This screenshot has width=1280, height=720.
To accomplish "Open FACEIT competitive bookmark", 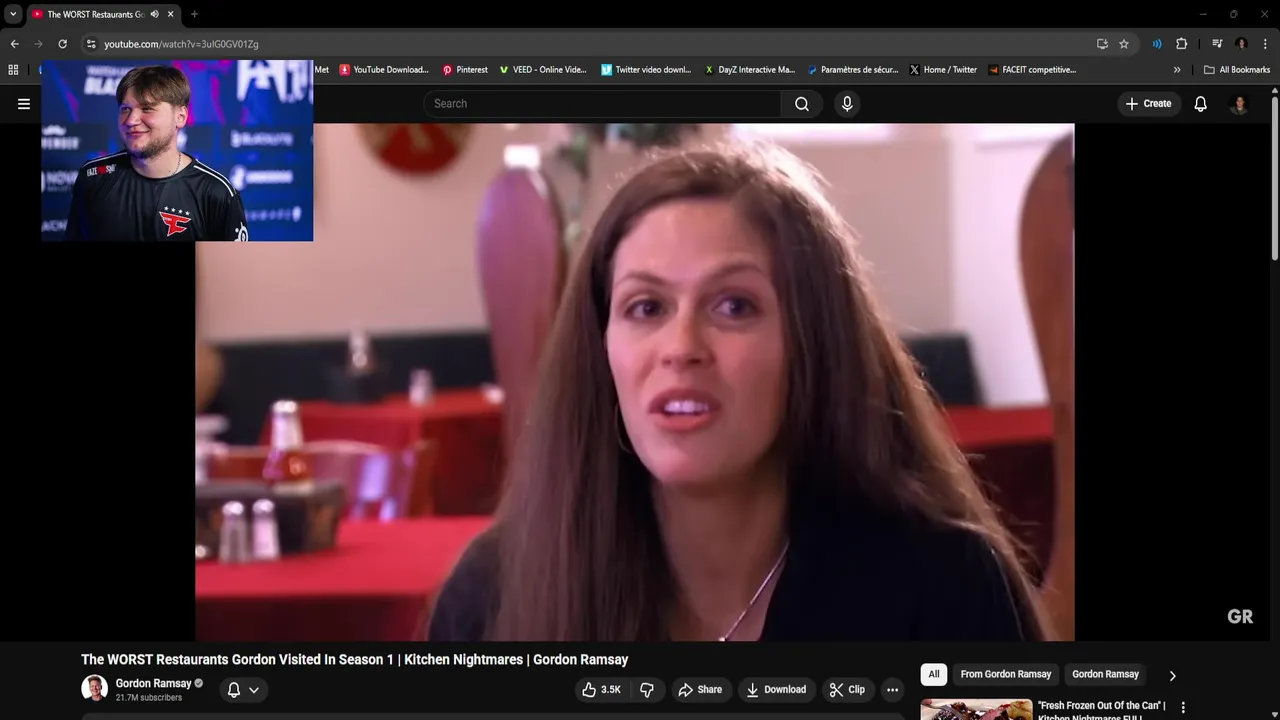I will click(1032, 70).
